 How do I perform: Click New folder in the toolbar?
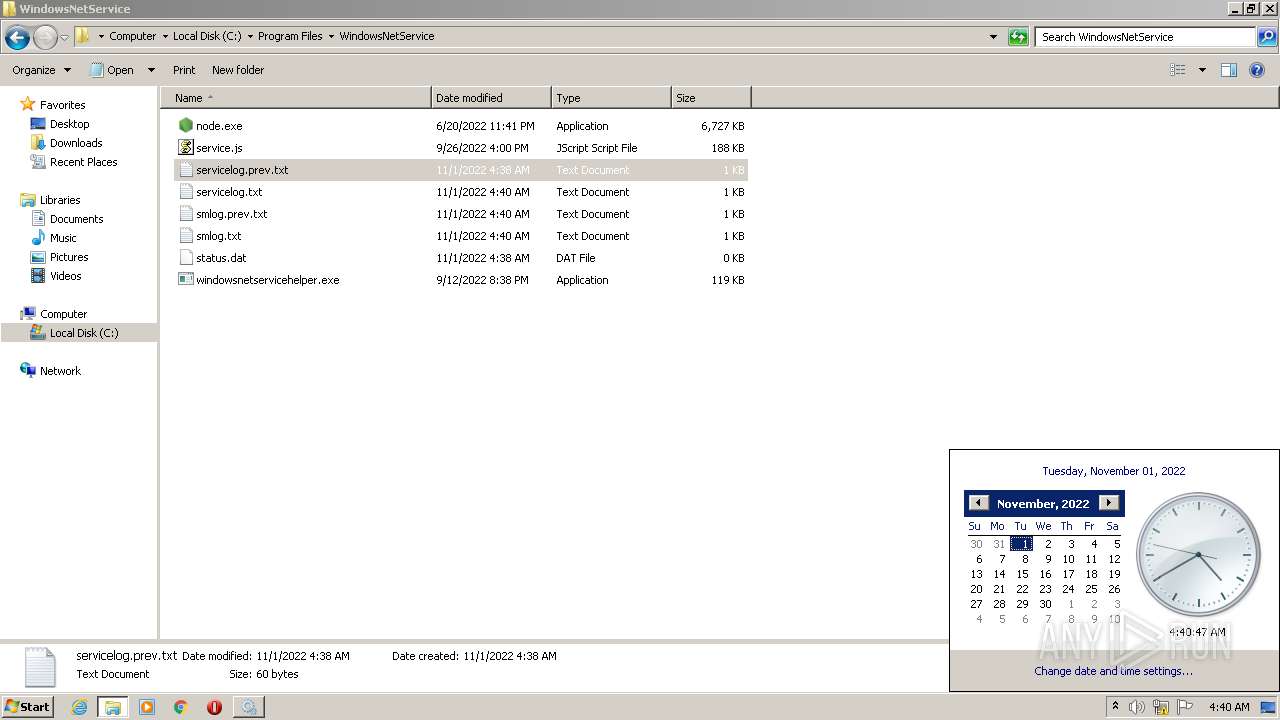[238, 70]
